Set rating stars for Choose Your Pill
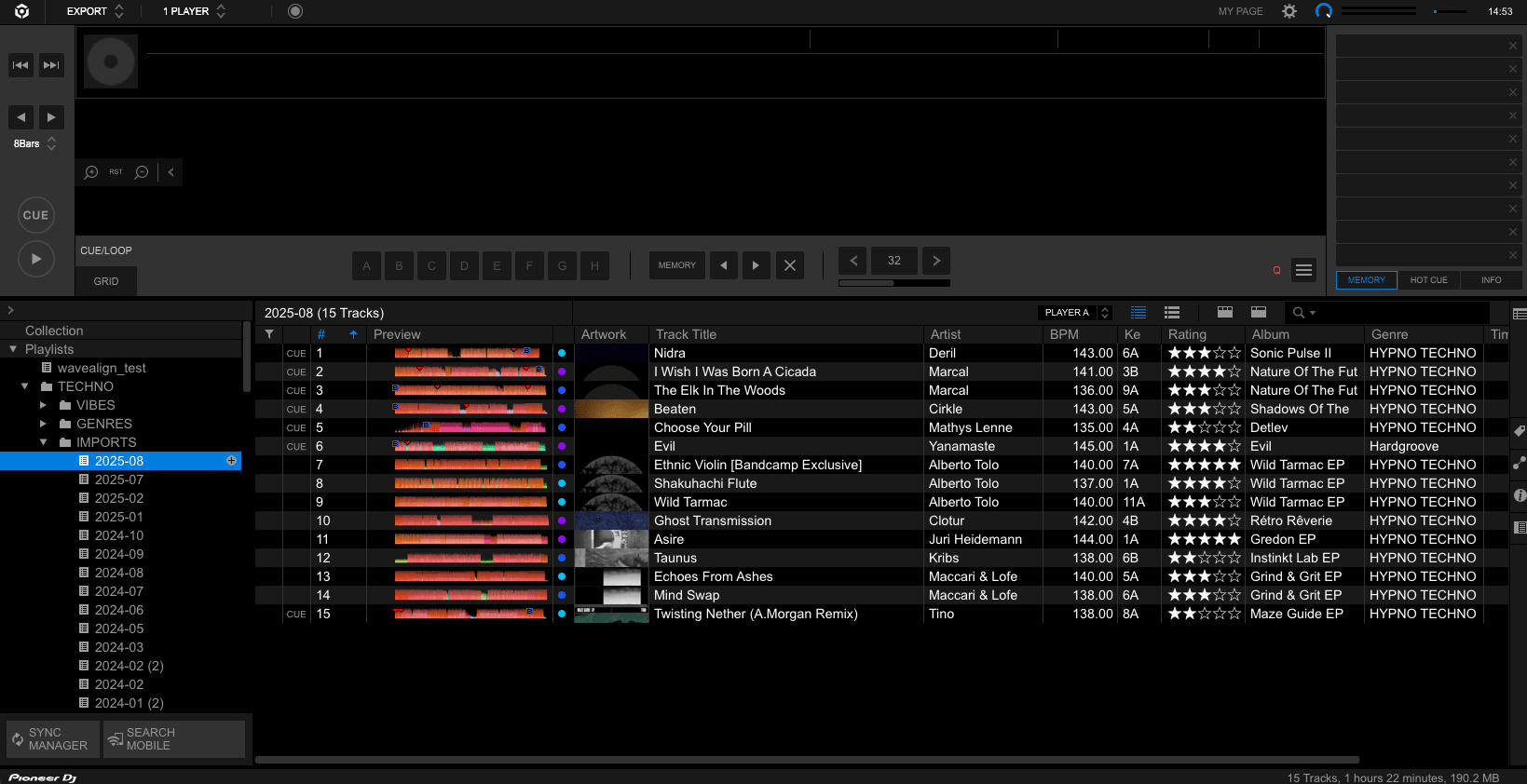The width and height of the screenshot is (1527, 784). [x=1204, y=427]
